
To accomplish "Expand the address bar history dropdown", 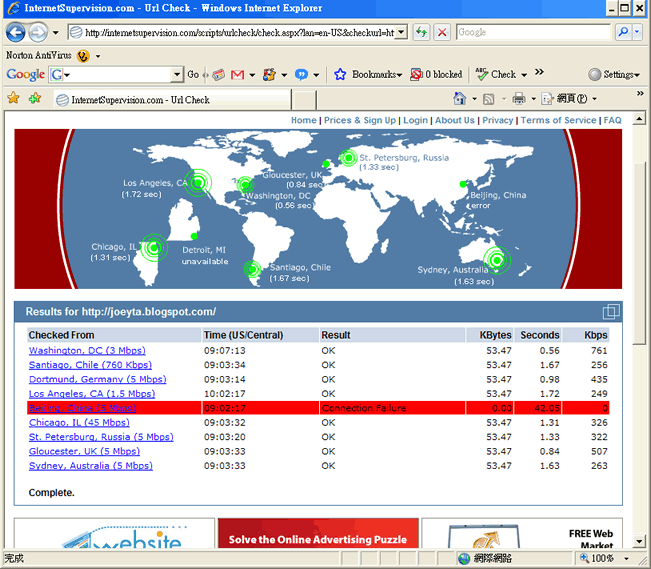I will point(401,32).
